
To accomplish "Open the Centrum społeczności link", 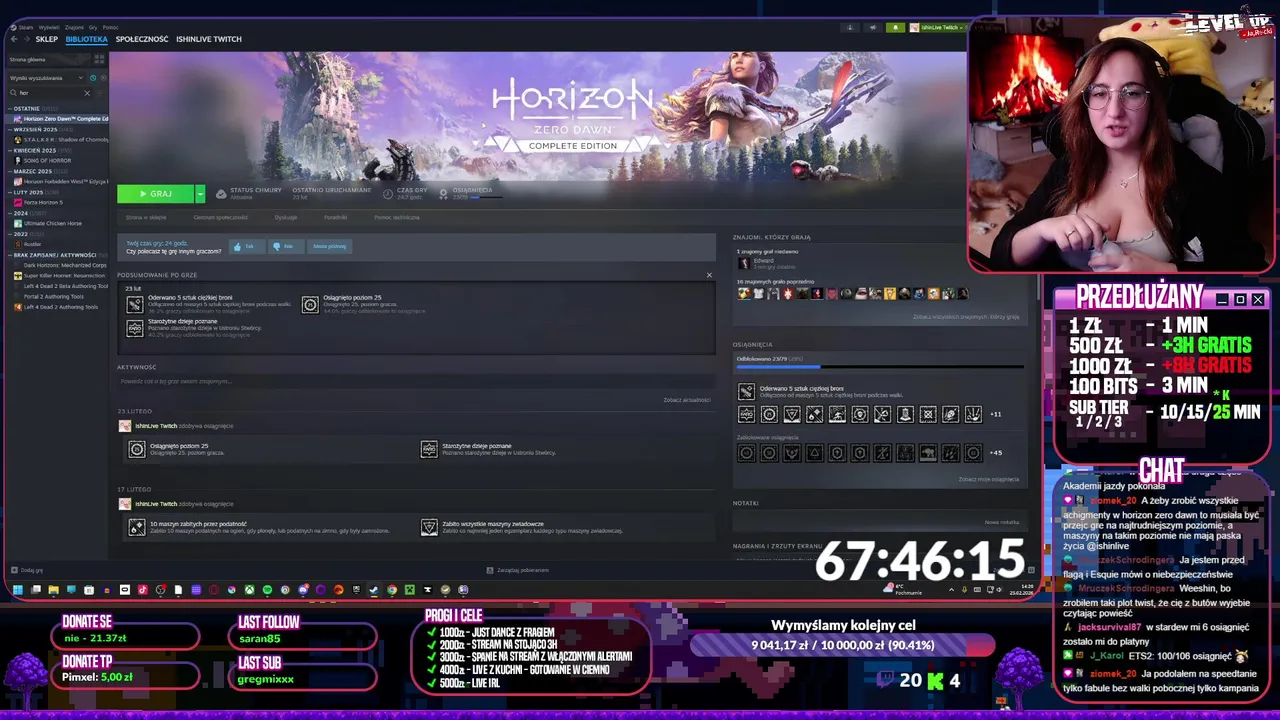I will point(220,217).
